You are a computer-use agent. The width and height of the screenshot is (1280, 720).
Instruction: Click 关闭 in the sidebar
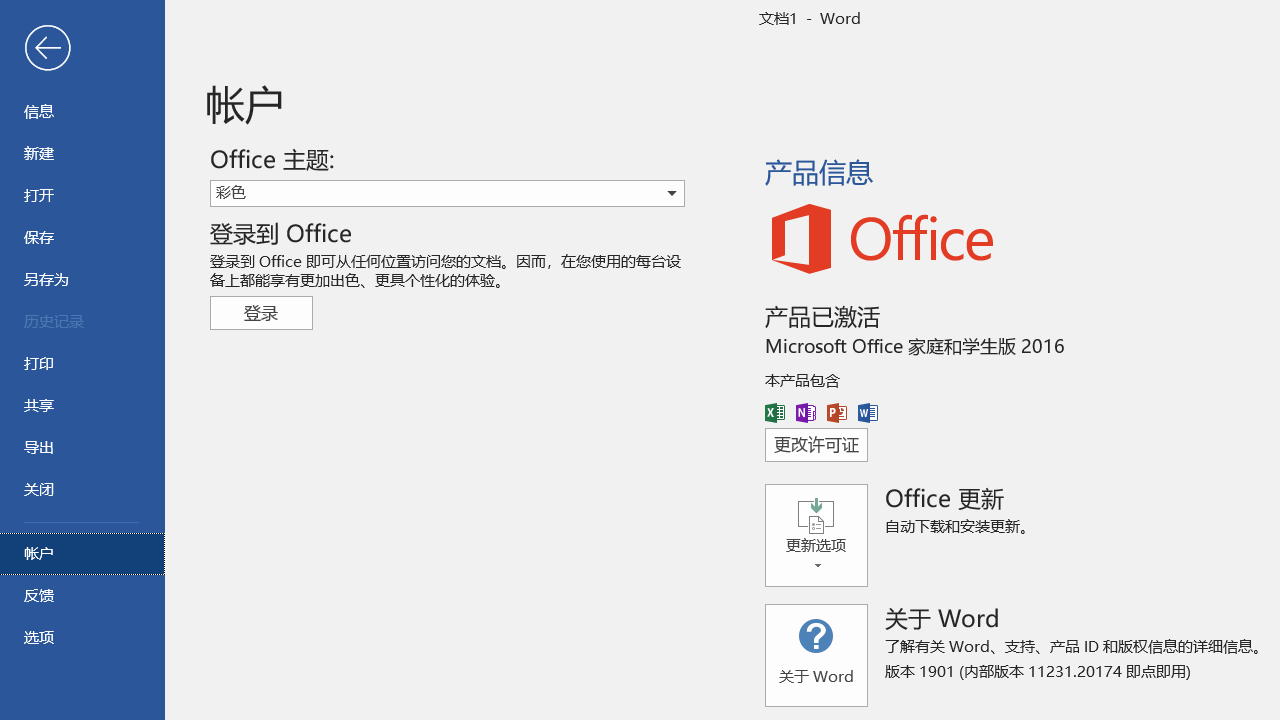pos(82,490)
